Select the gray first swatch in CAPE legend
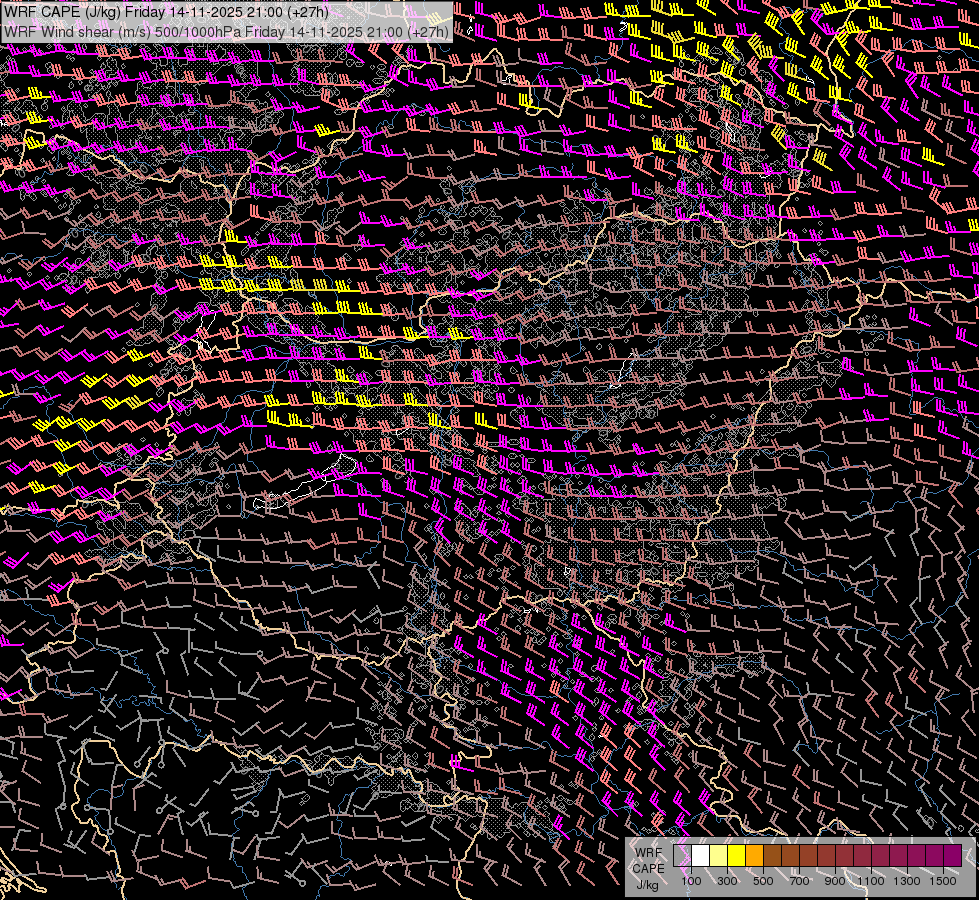 (x=682, y=856)
